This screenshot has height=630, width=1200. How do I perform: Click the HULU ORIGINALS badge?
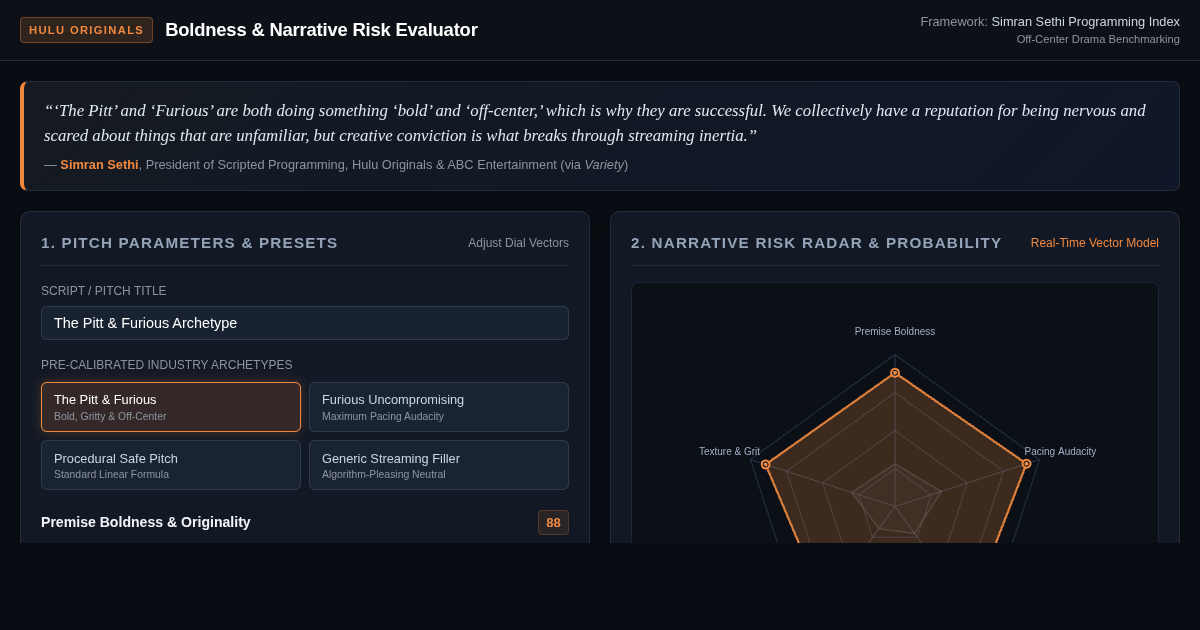(x=86, y=30)
